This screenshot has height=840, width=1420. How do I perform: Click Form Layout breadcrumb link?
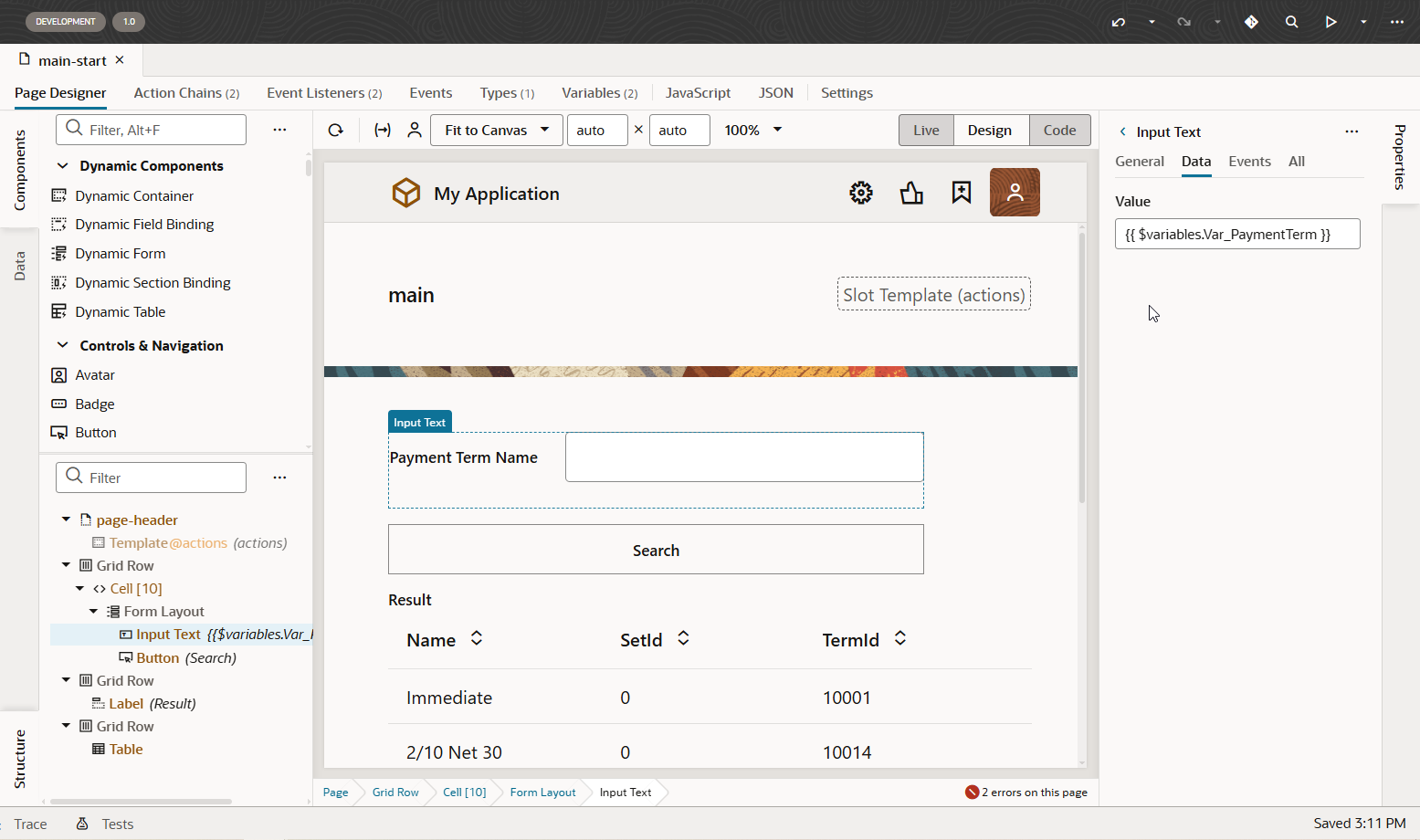click(x=542, y=793)
